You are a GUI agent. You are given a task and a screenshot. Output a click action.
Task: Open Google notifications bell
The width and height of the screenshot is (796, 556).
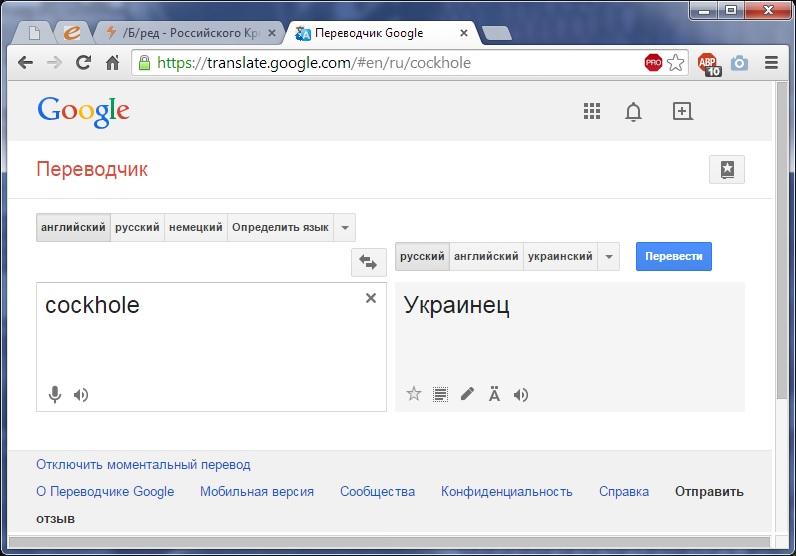pyautogui.click(x=633, y=112)
